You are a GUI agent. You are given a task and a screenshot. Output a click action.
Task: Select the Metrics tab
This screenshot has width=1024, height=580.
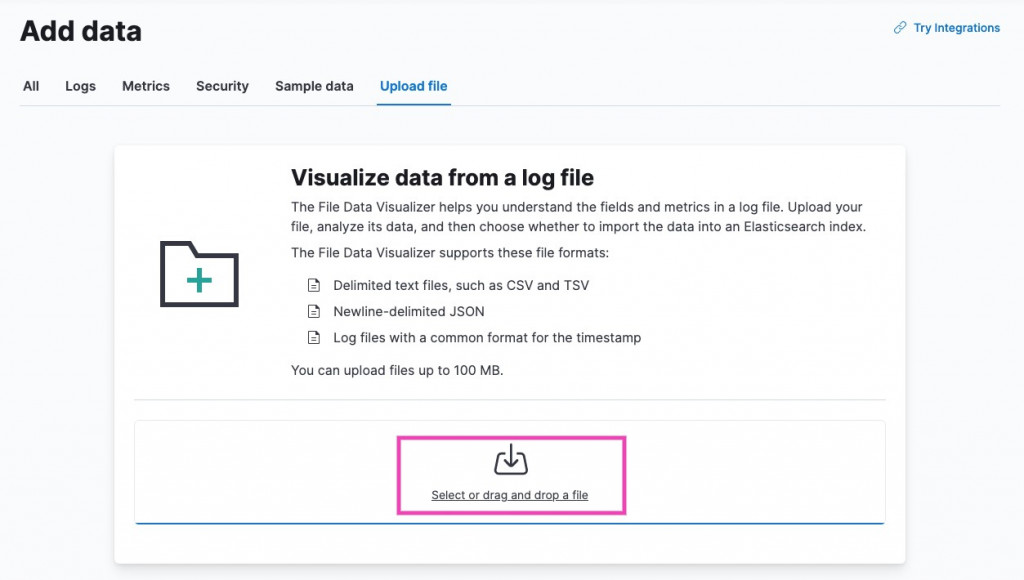(x=146, y=86)
